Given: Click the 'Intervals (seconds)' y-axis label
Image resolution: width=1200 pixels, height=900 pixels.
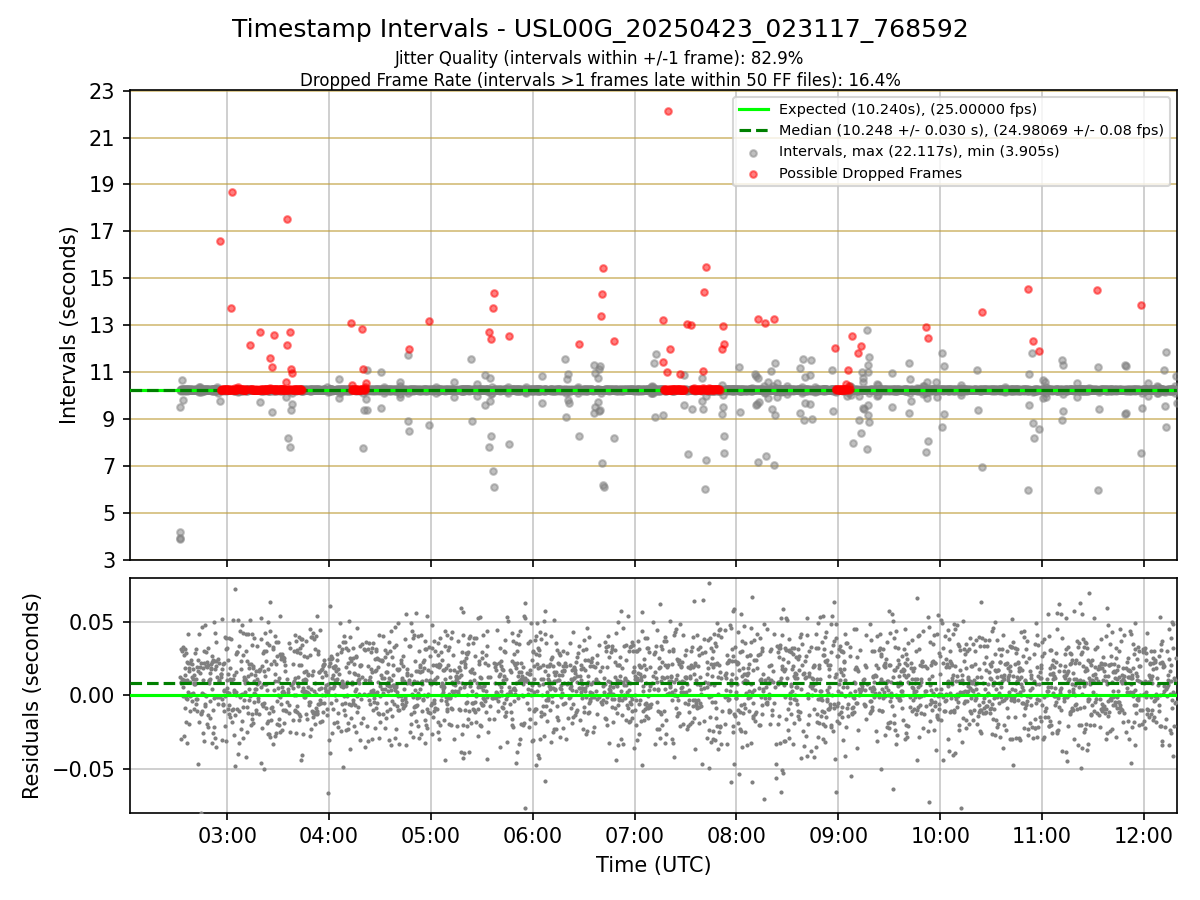Looking at the screenshot, I should tap(68, 325).
